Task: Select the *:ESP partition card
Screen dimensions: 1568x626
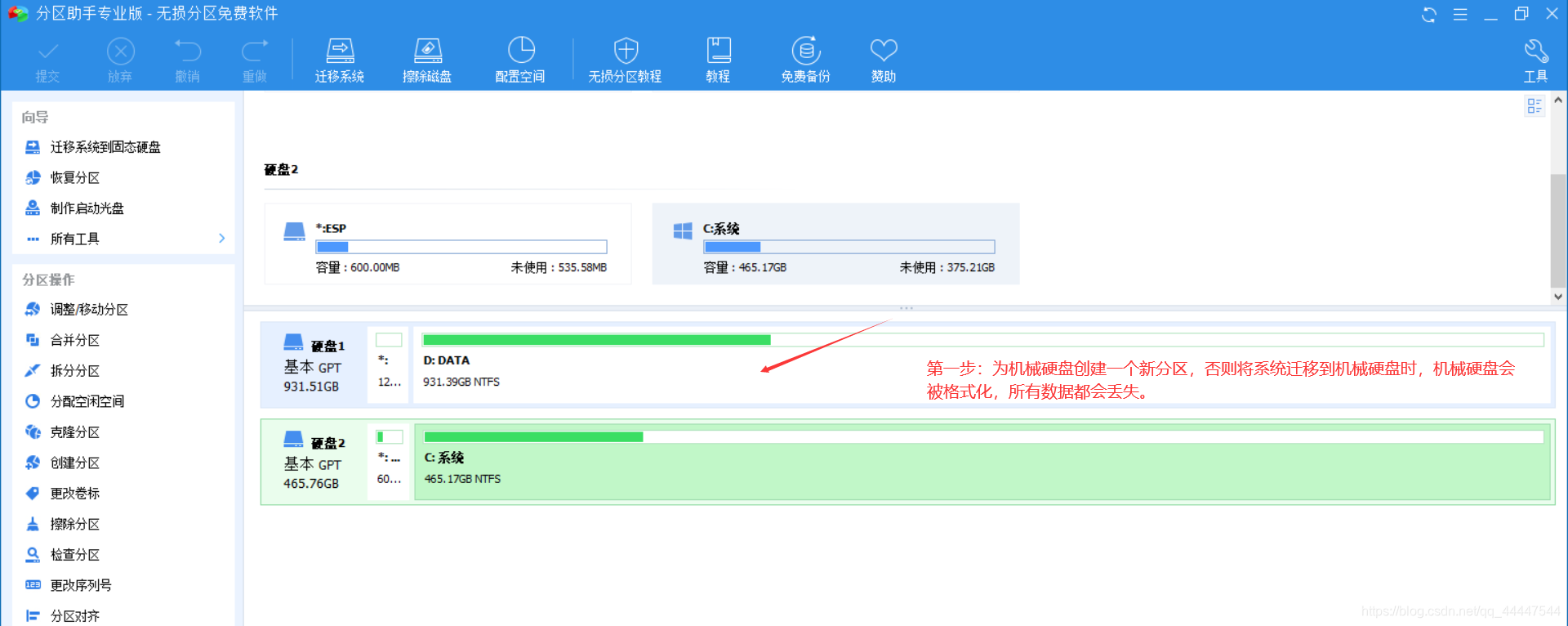Action: [x=448, y=244]
